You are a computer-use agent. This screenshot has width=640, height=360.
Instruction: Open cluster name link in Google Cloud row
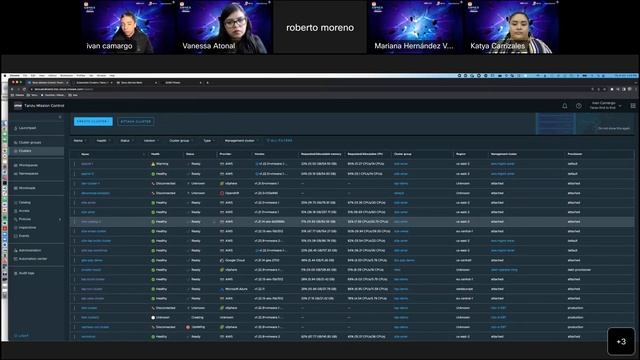click(x=92, y=260)
